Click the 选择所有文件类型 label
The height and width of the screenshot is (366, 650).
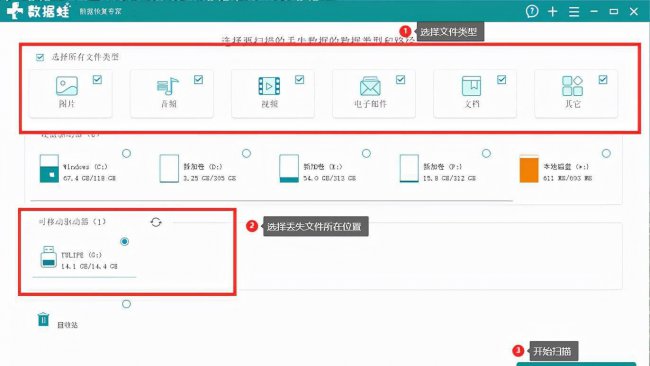pos(85,57)
